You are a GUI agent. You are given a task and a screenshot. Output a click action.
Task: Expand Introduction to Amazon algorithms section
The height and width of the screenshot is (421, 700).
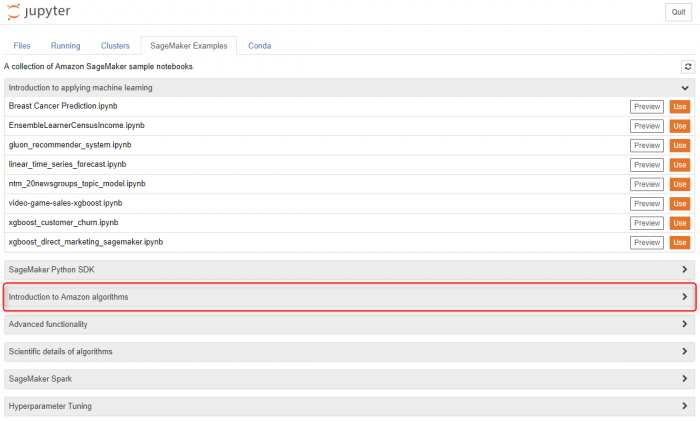[350, 297]
